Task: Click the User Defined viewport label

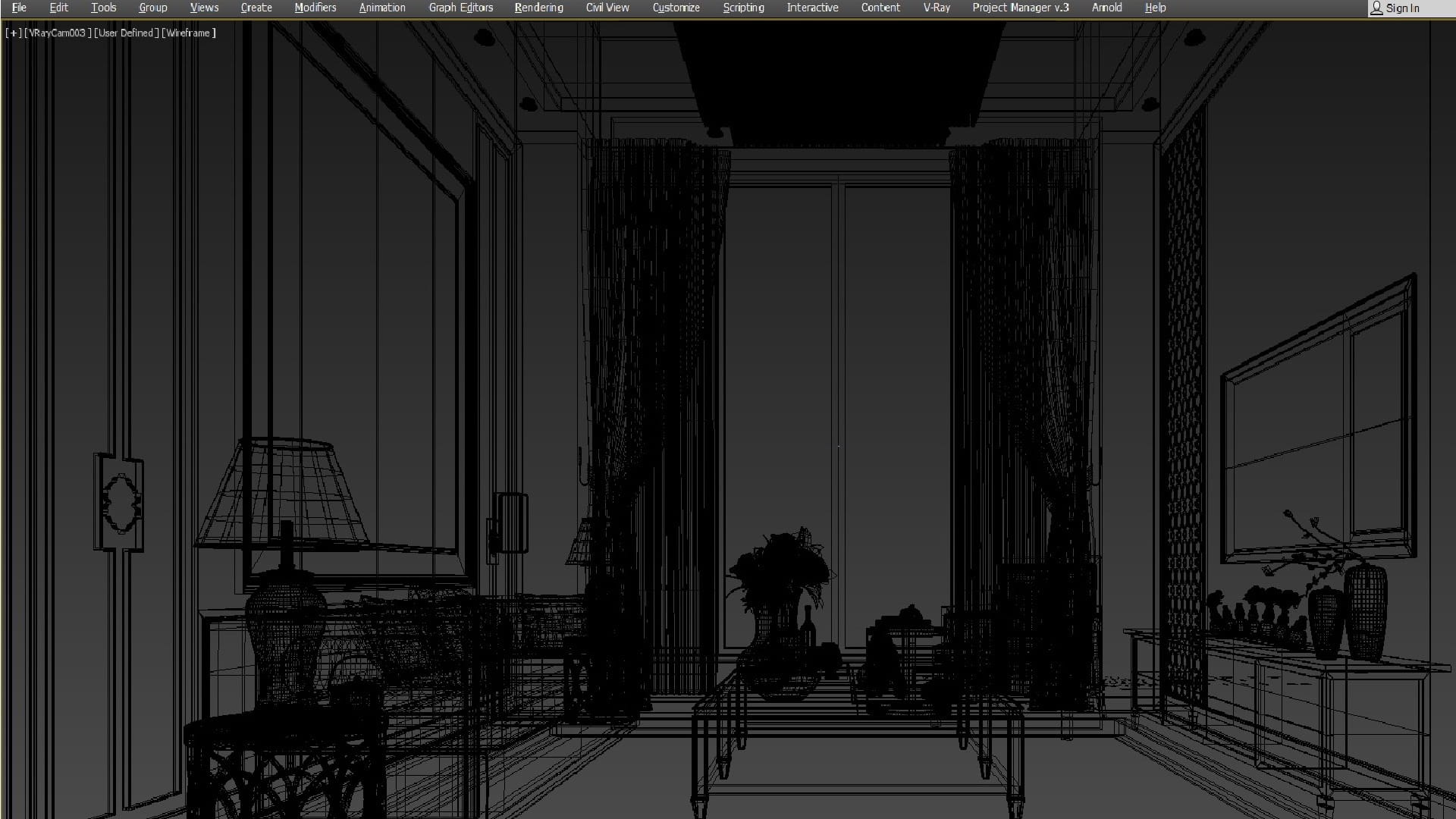Action: coord(126,33)
